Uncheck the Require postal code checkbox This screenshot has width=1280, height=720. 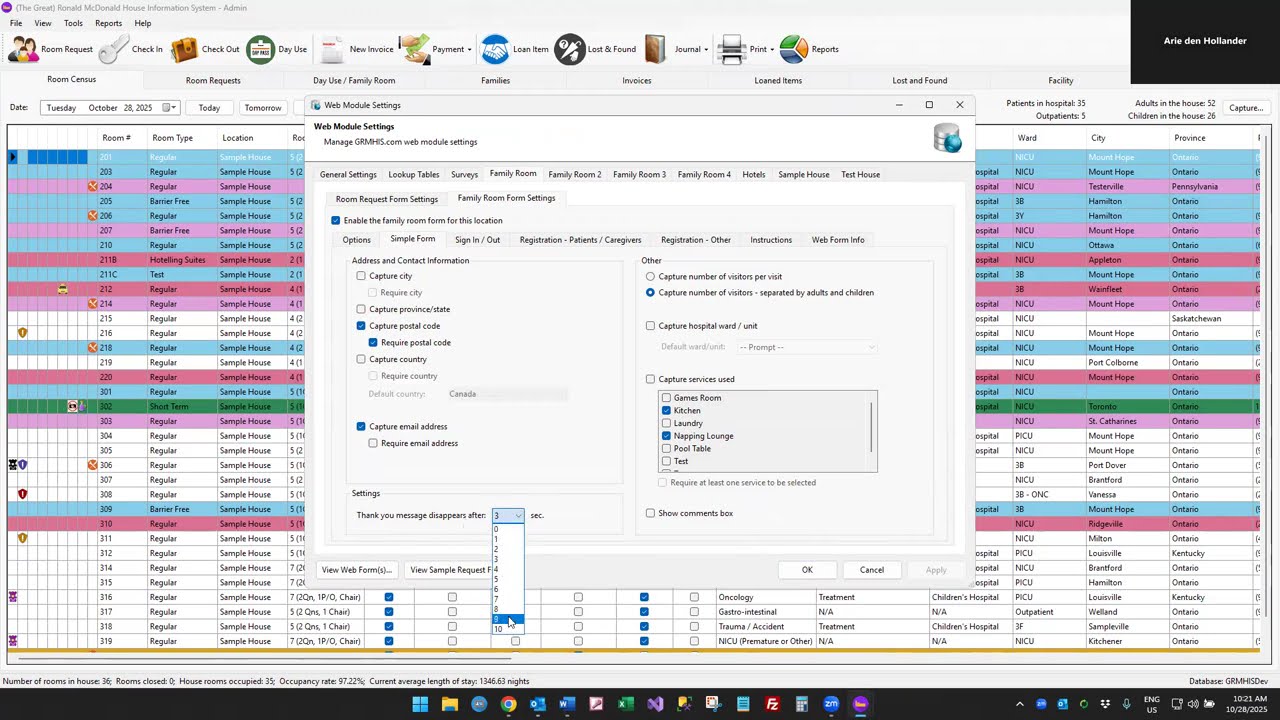373,342
